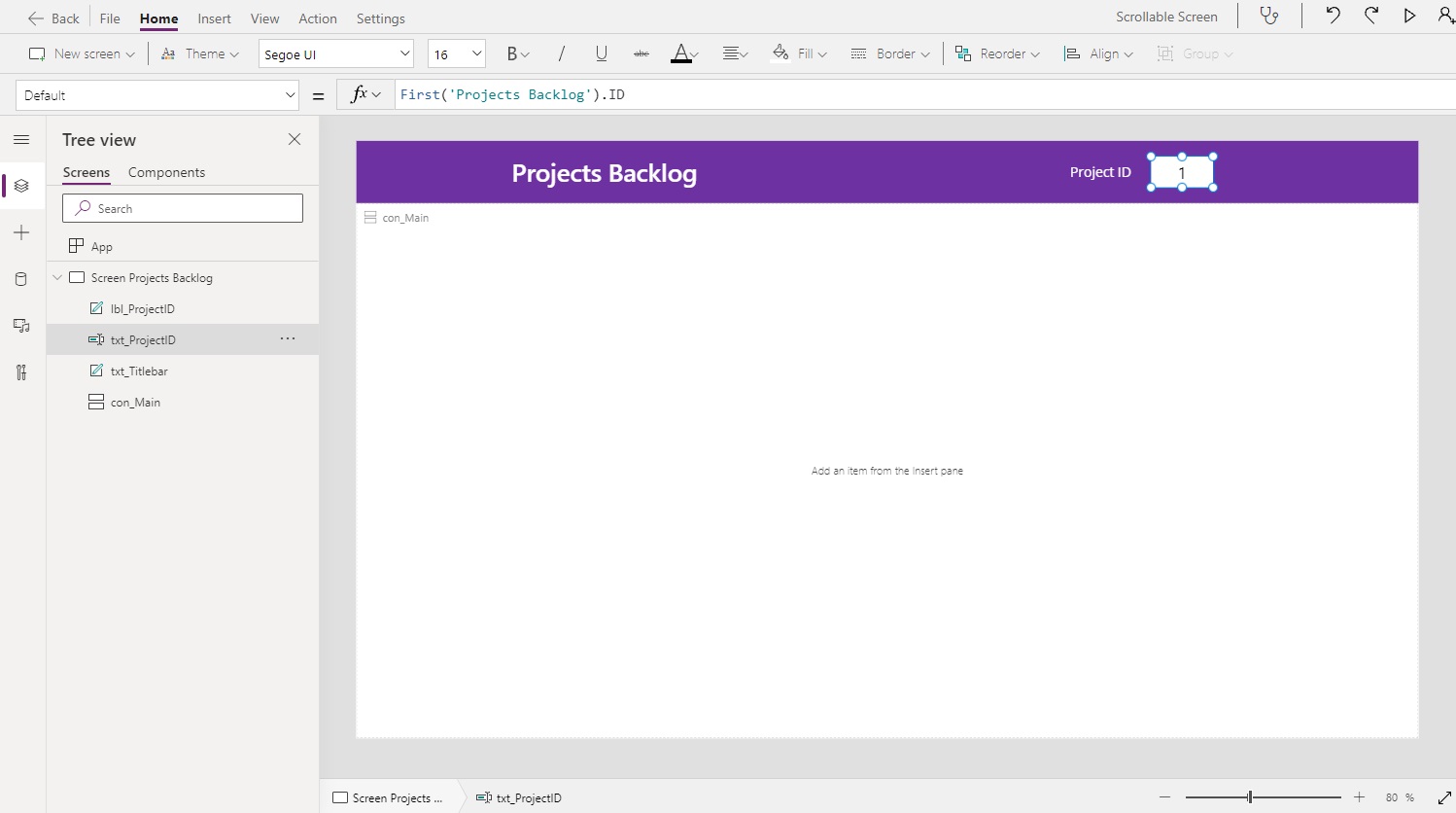Run the App checker
1456x813 pixels.
[1269, 16]
